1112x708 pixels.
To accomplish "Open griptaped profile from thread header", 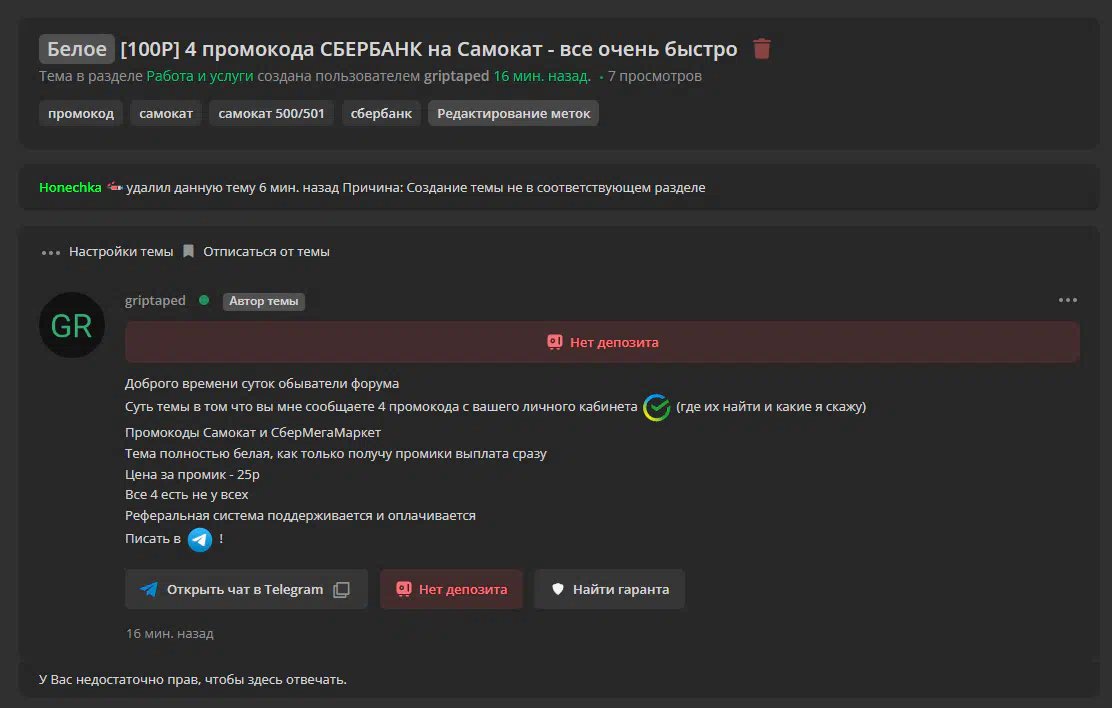I will (456, 76).
